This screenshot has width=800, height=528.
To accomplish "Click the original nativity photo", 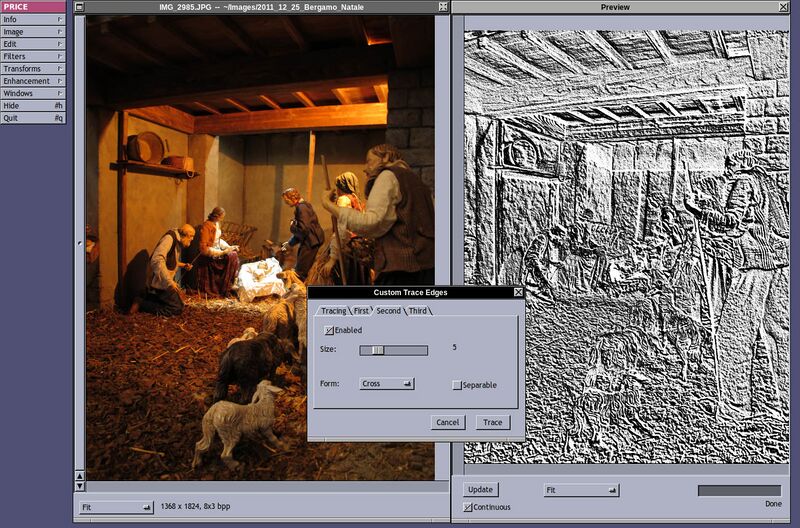I will pos(260,247).
